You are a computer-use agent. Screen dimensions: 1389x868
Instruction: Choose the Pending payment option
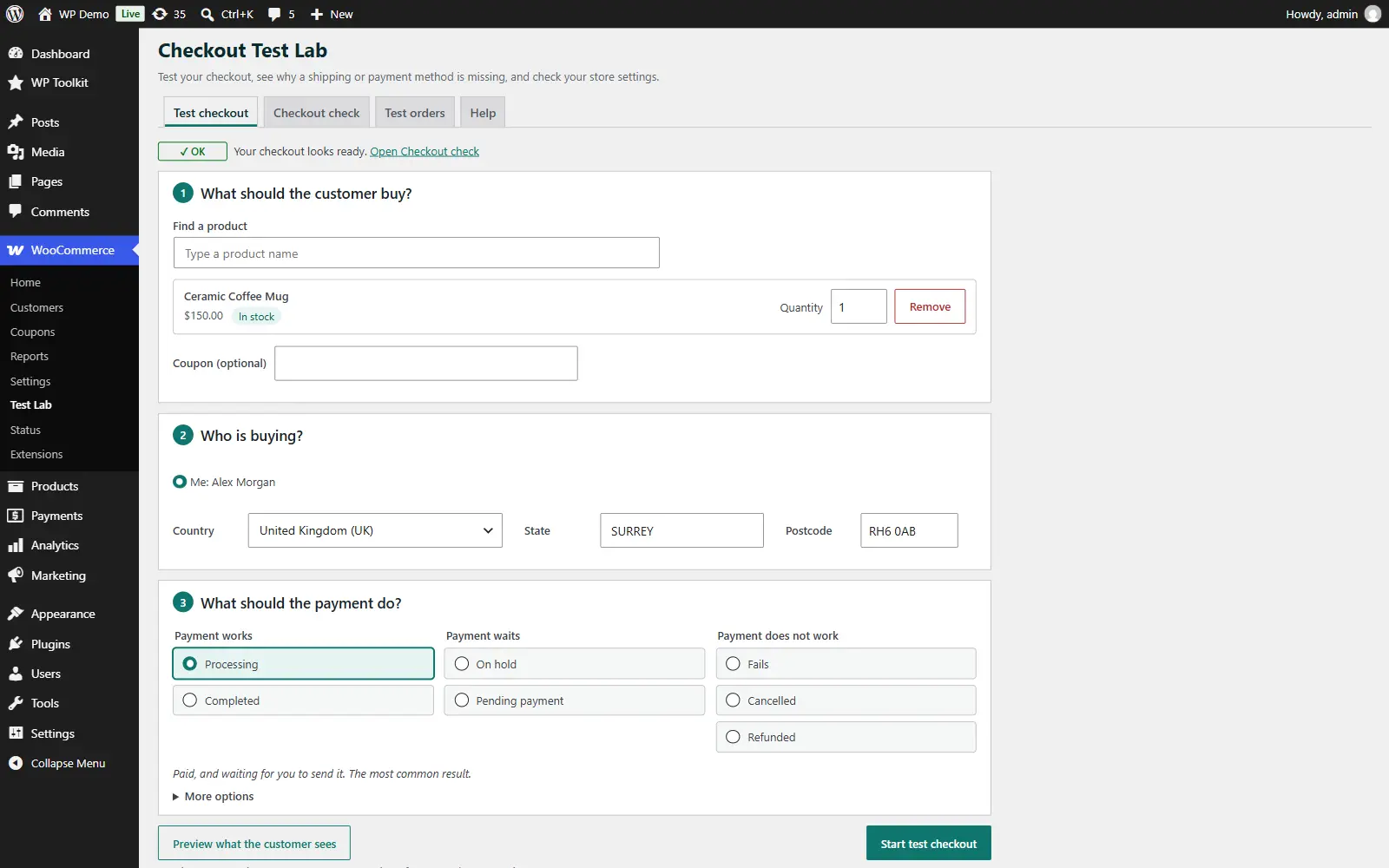pos(575,700)
